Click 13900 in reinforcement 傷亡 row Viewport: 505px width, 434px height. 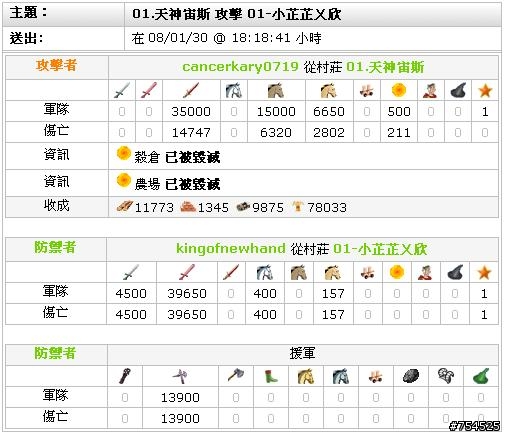pos(180,418)
